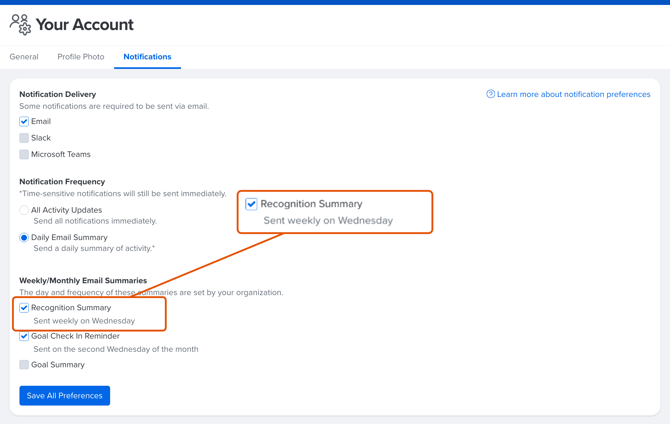
Task: Uncheck Goal Check In Reminder checkbox
Action: pos(24,336)
